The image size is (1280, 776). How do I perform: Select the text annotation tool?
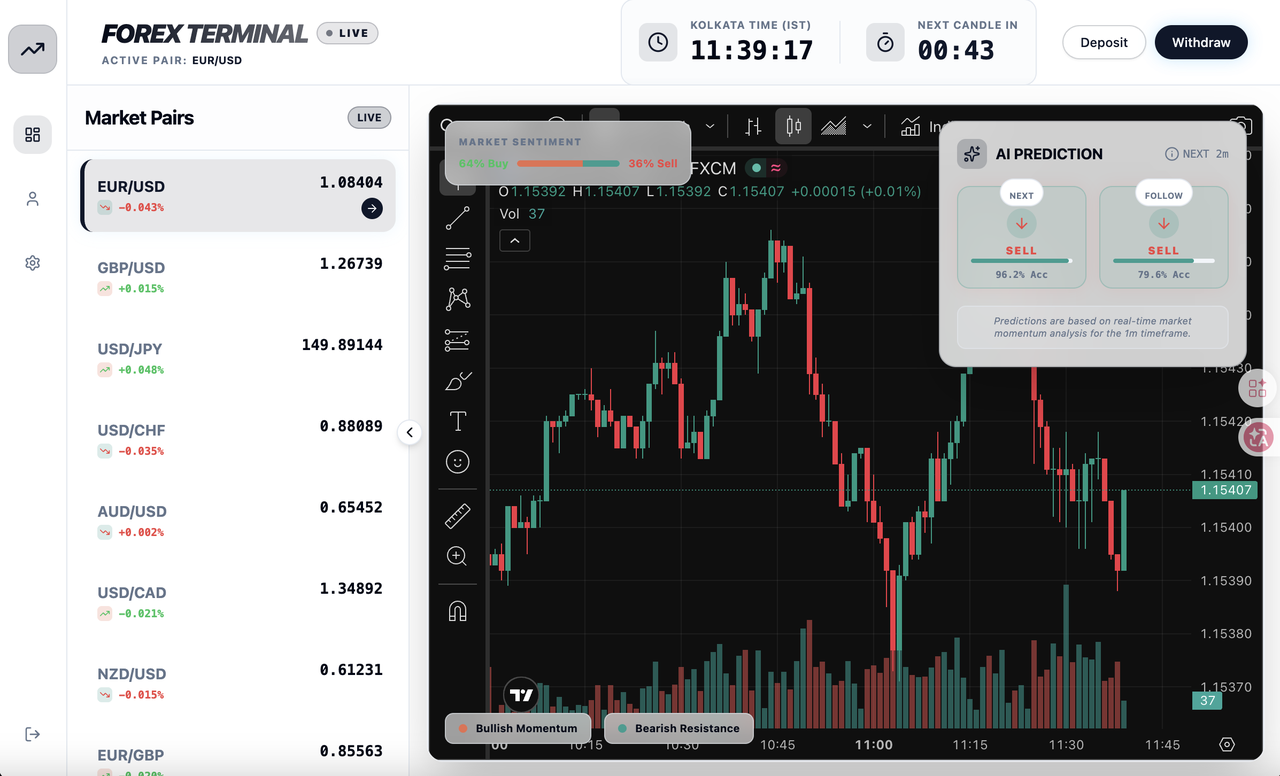tap(458, 421)
